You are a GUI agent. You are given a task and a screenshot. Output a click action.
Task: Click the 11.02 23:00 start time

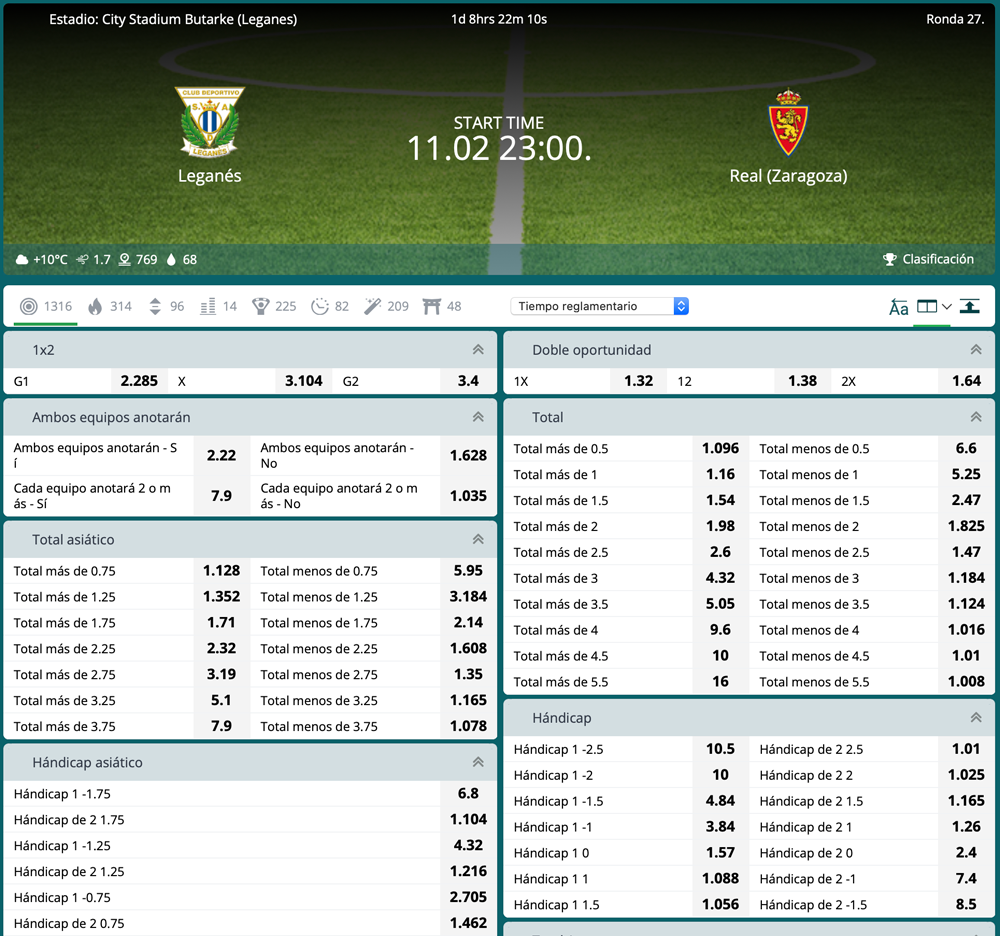tap(499, 149)
